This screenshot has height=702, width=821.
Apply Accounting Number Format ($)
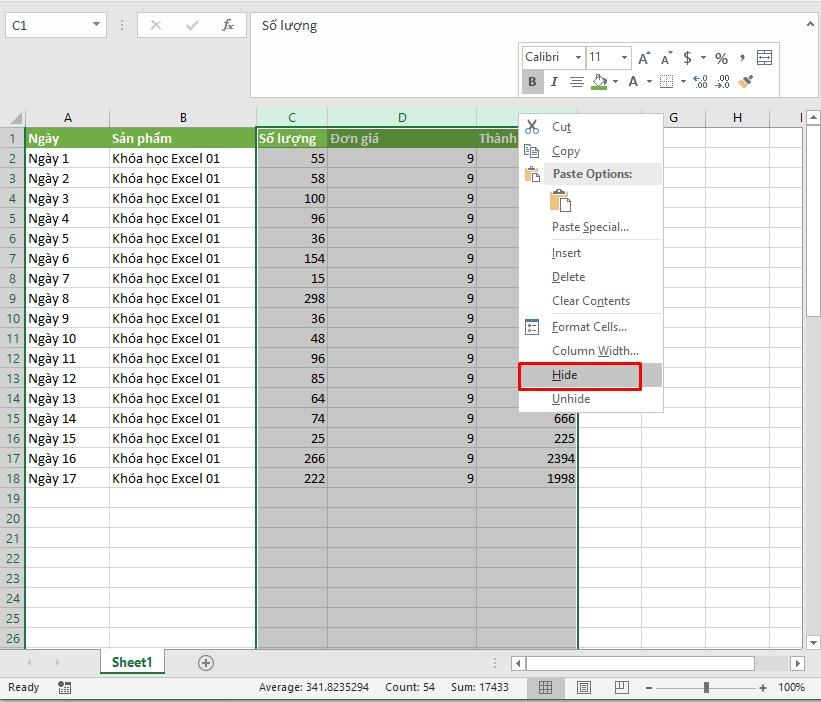coord(686,58)
